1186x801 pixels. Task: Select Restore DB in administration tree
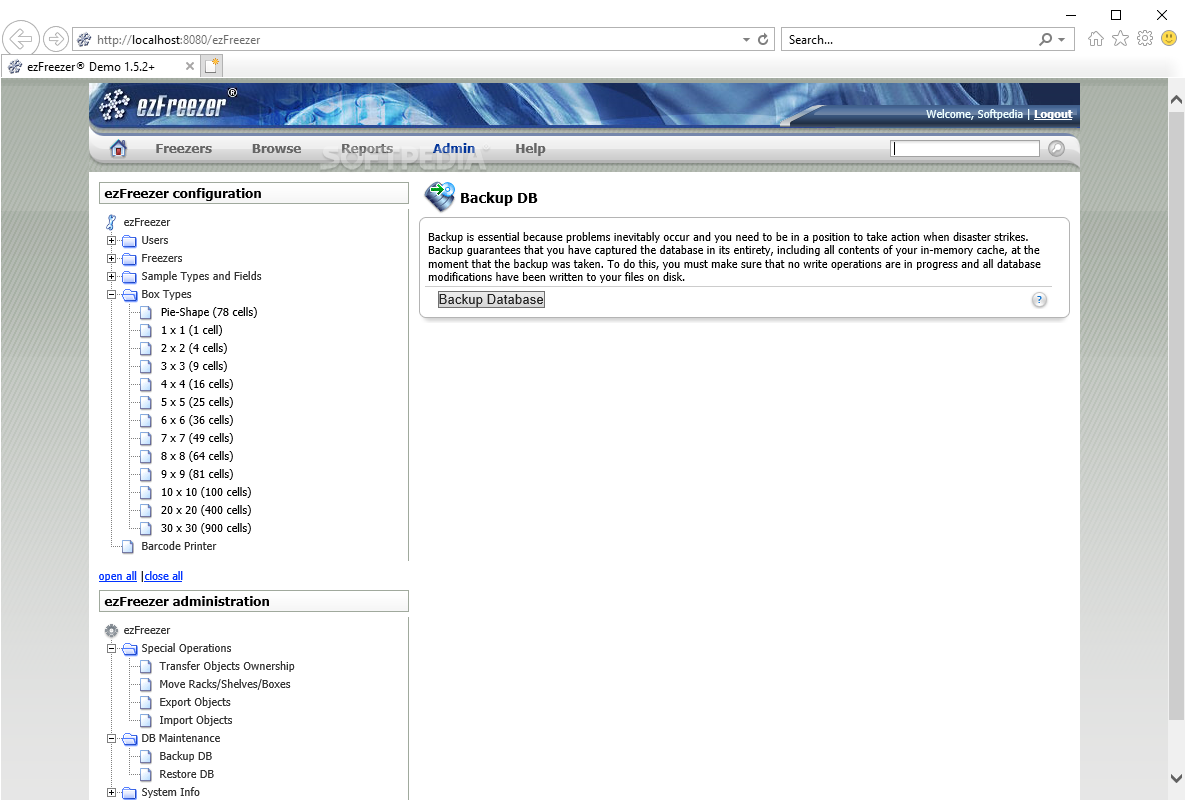click(x=186, y=775)
